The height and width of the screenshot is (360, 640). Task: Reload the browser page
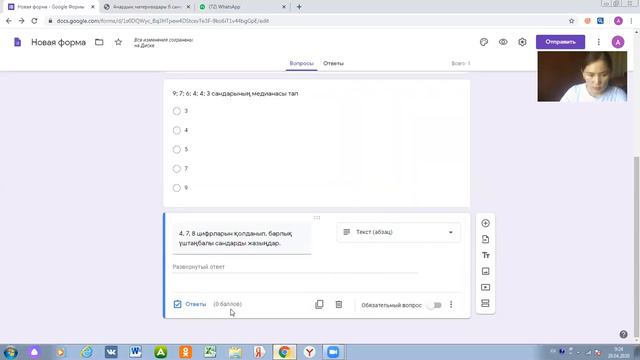pyautogui.click(x=34, y=21)
